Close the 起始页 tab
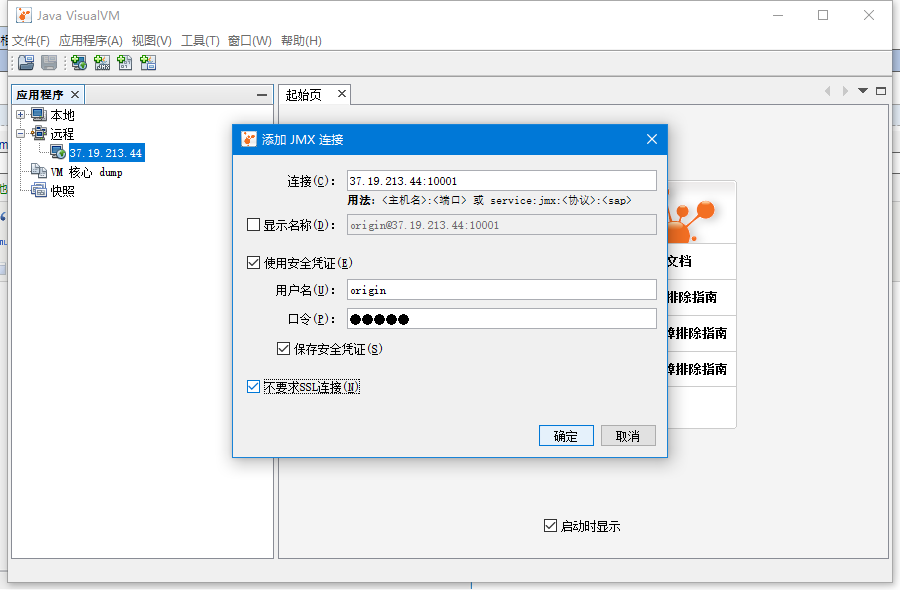 click(x=342, y=94)
